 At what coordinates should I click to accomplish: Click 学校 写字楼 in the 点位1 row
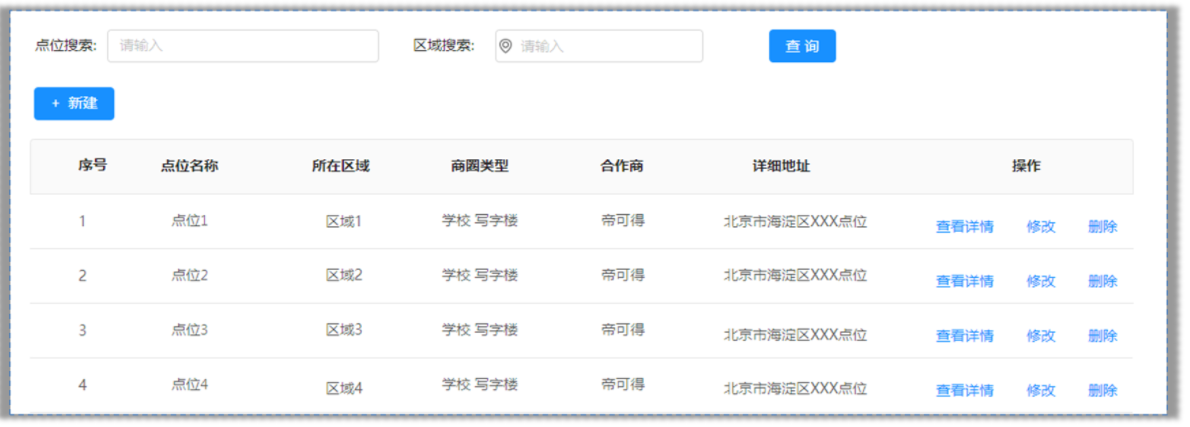click(x=480, y=221)
